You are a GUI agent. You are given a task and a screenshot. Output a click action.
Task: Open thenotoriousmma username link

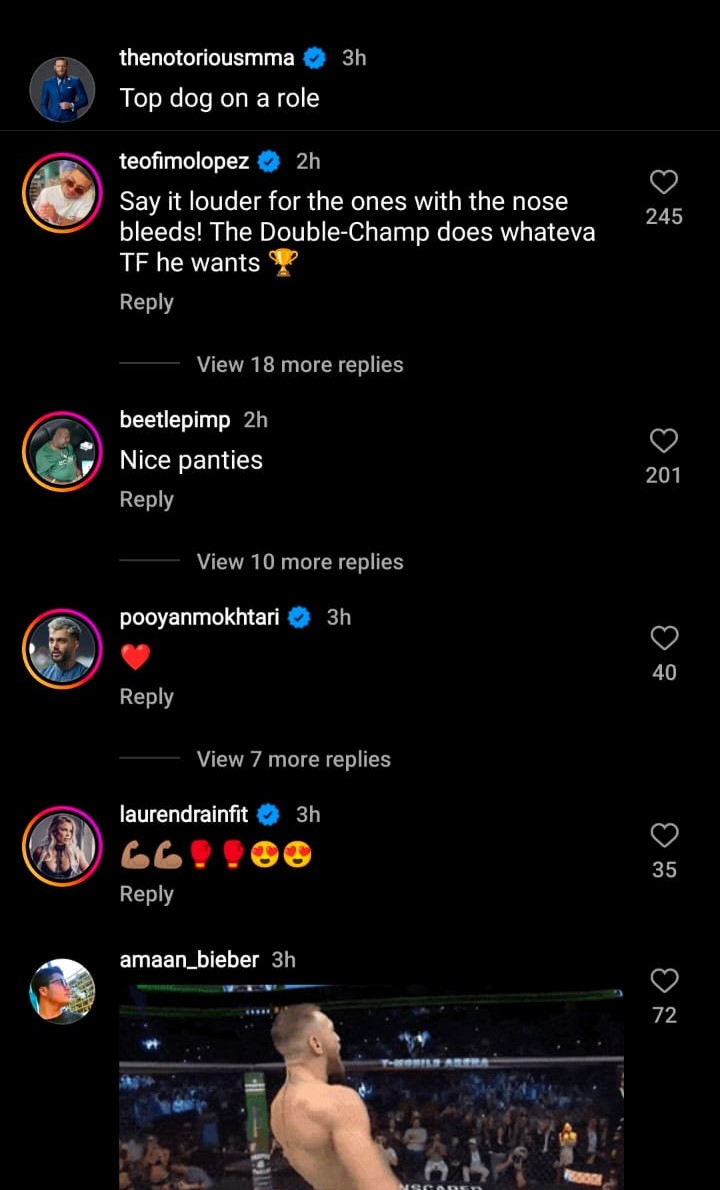pos(206,58)
